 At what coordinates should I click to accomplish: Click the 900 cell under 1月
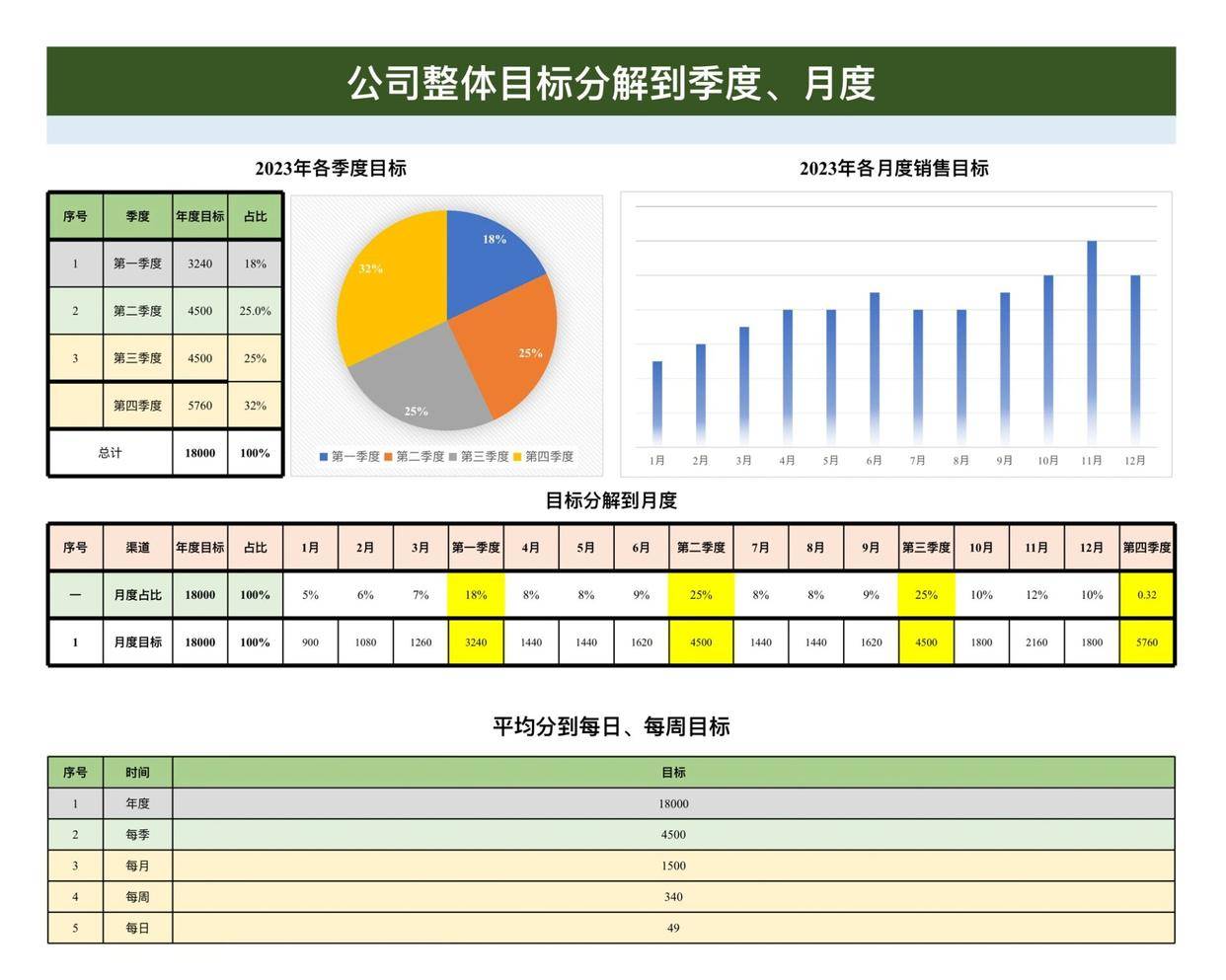coord(310,642)
